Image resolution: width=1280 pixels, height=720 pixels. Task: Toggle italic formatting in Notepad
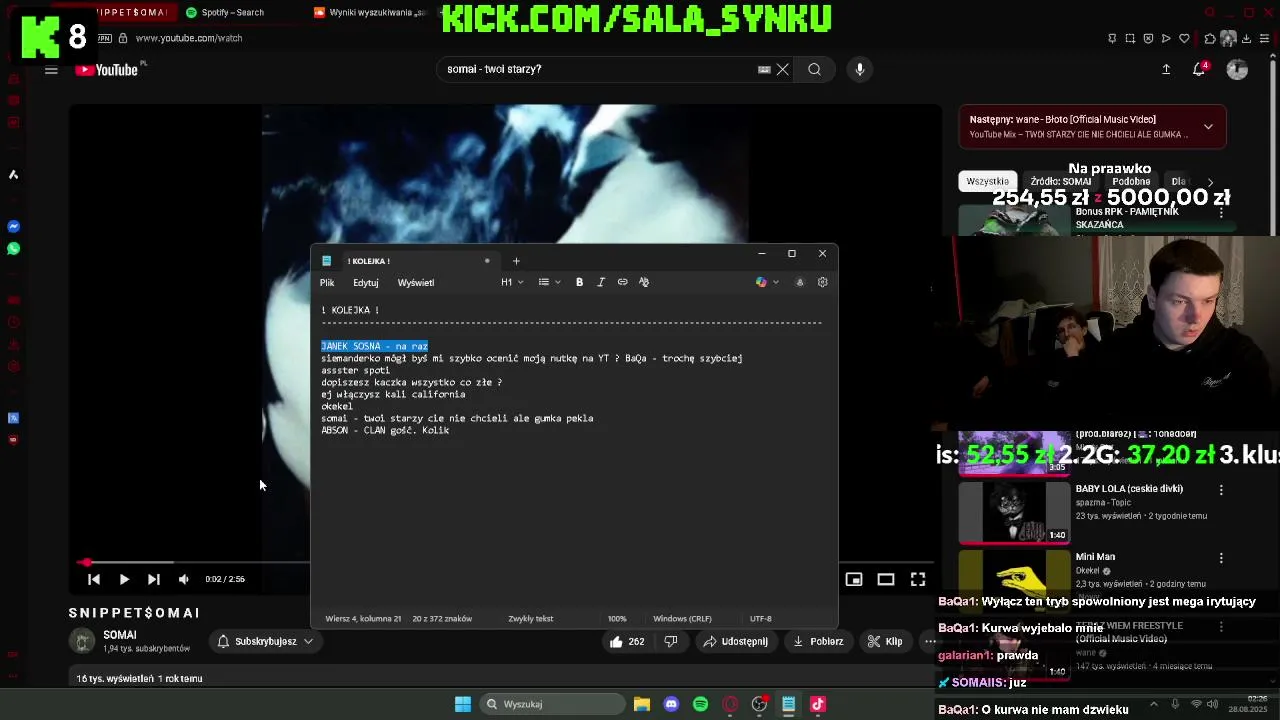[x=601, y=283]
